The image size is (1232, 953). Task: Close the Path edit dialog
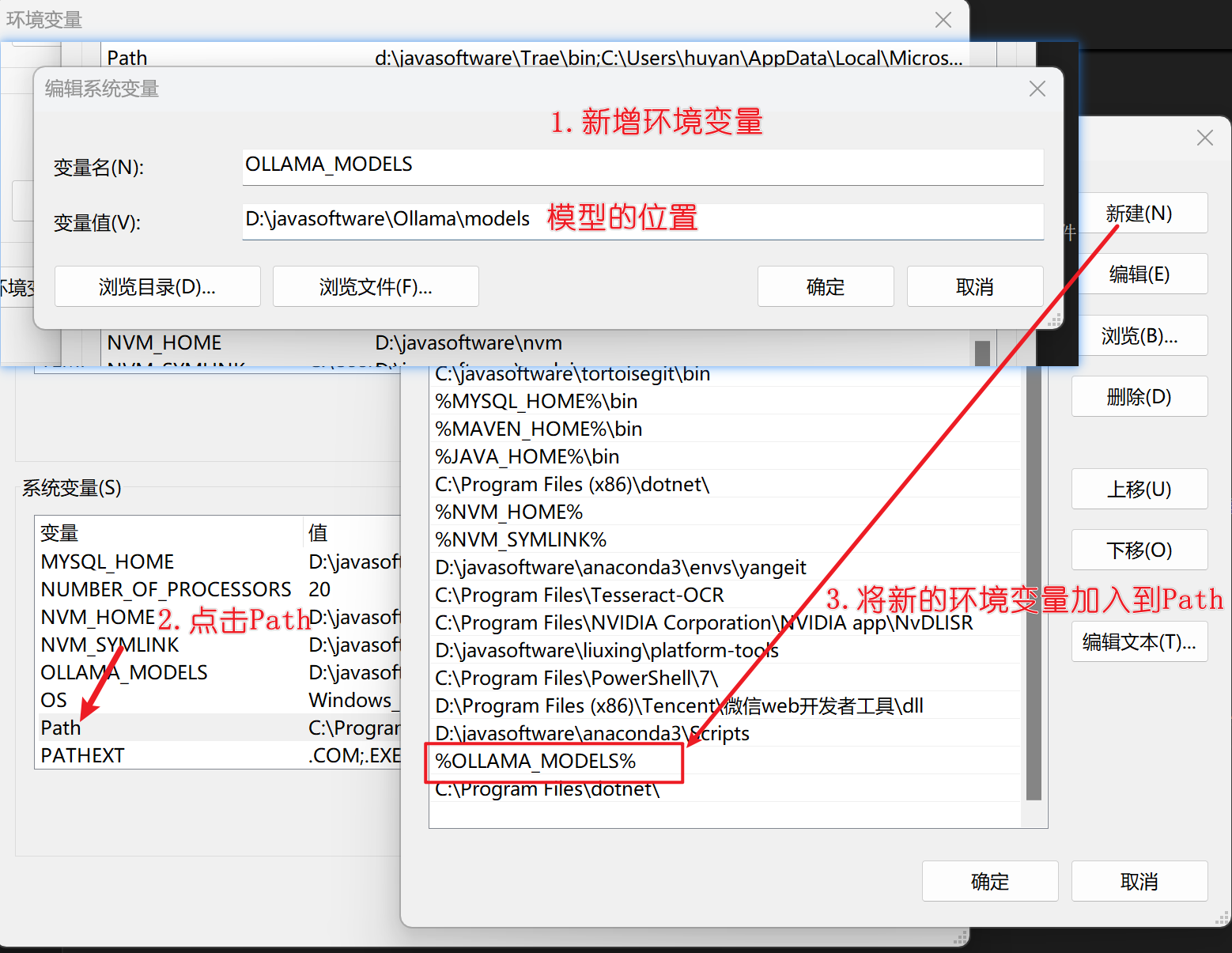point(1204,138)
